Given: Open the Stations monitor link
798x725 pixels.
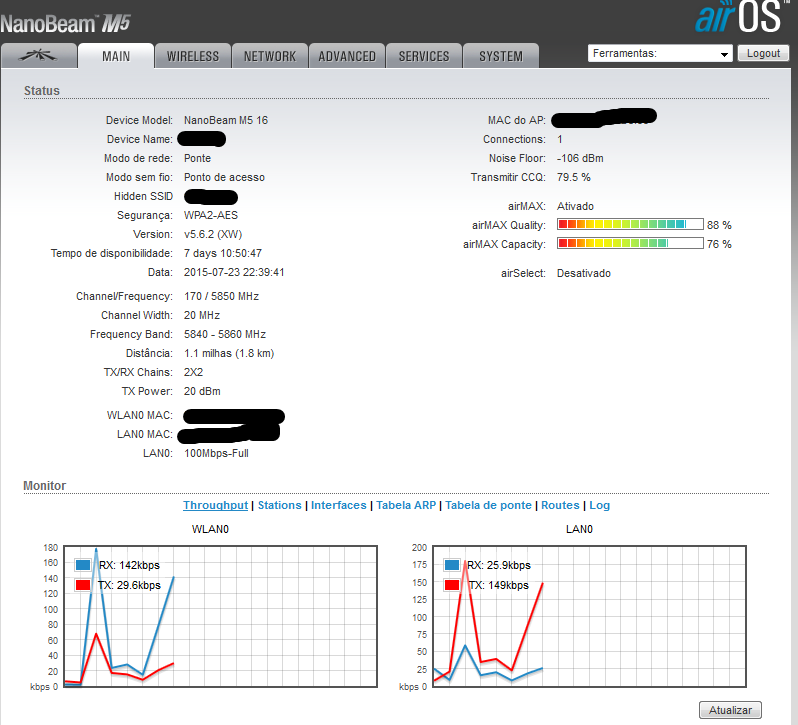Looking at the screenshot, I should tap(279, 505).
